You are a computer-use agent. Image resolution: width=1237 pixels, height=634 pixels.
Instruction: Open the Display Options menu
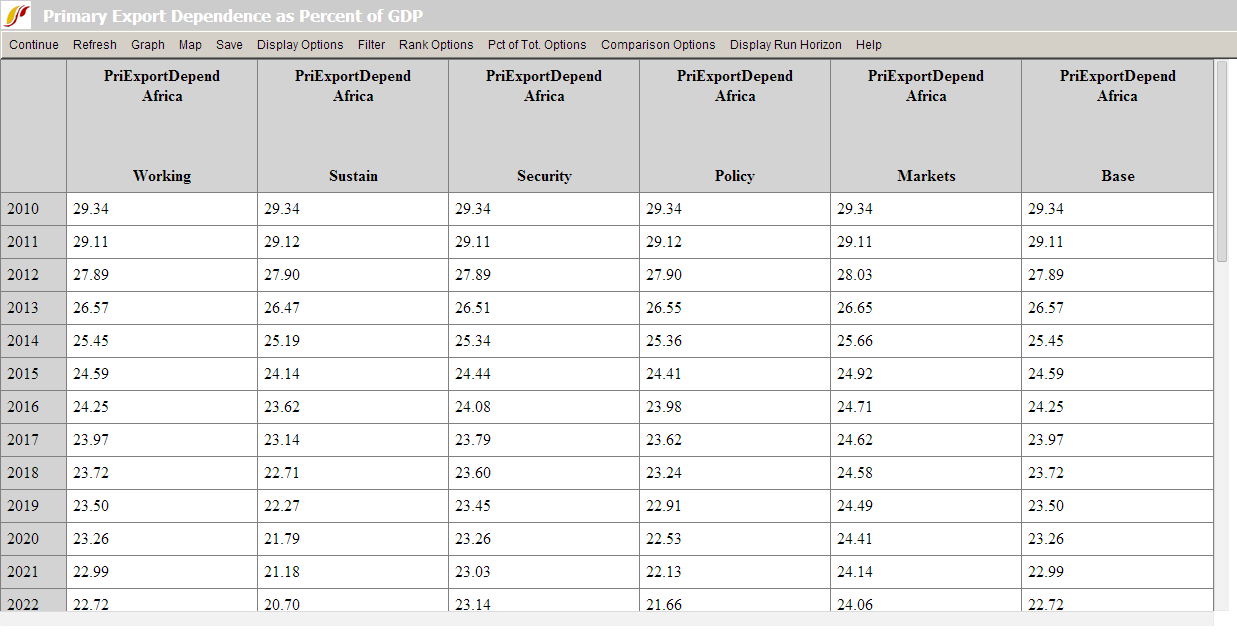(x=300, y=45)
